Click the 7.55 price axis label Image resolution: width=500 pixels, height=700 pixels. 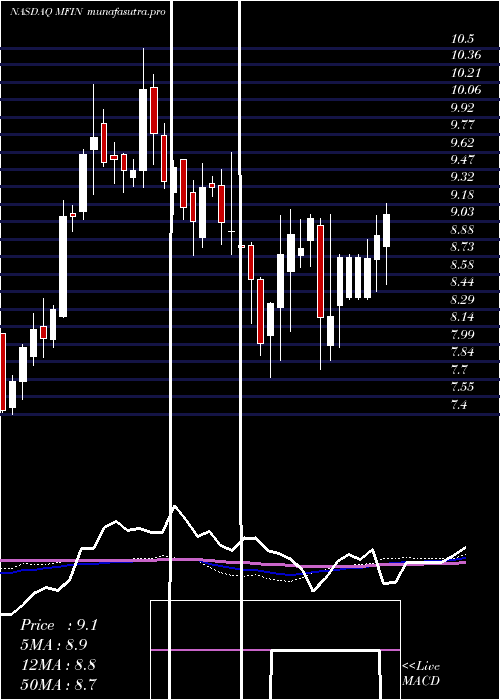pos(462,387)
